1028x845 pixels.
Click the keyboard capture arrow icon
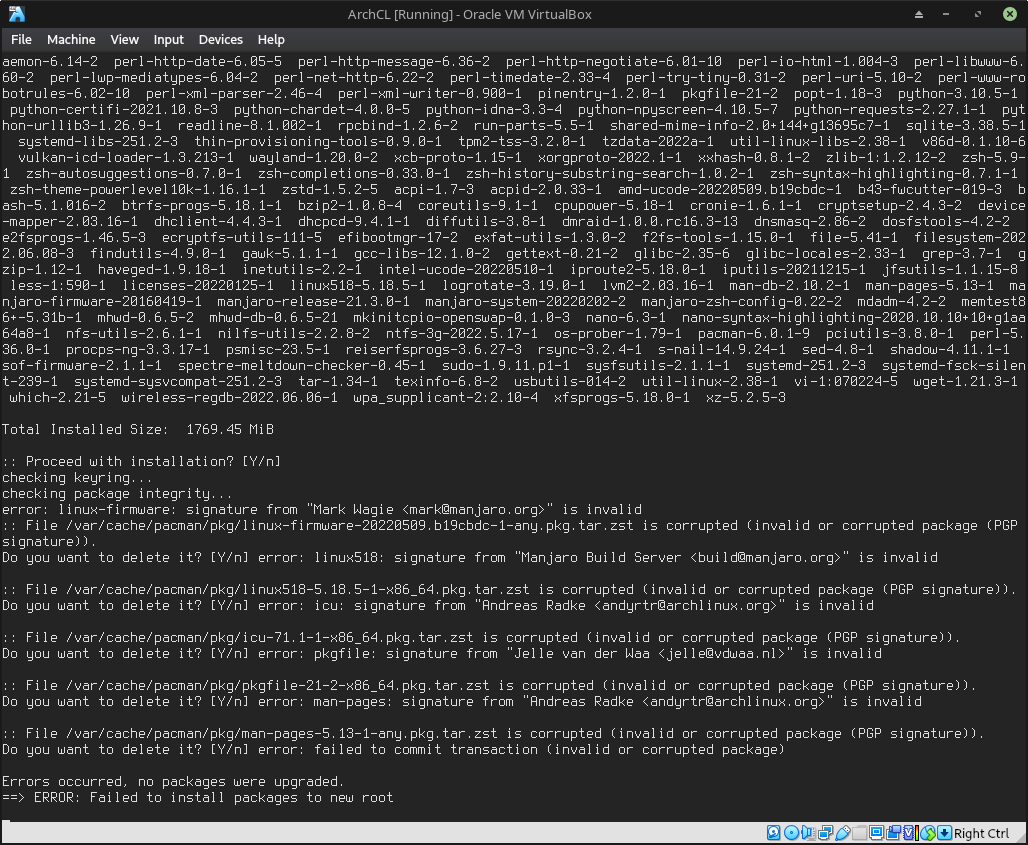(x=944, y=833)
